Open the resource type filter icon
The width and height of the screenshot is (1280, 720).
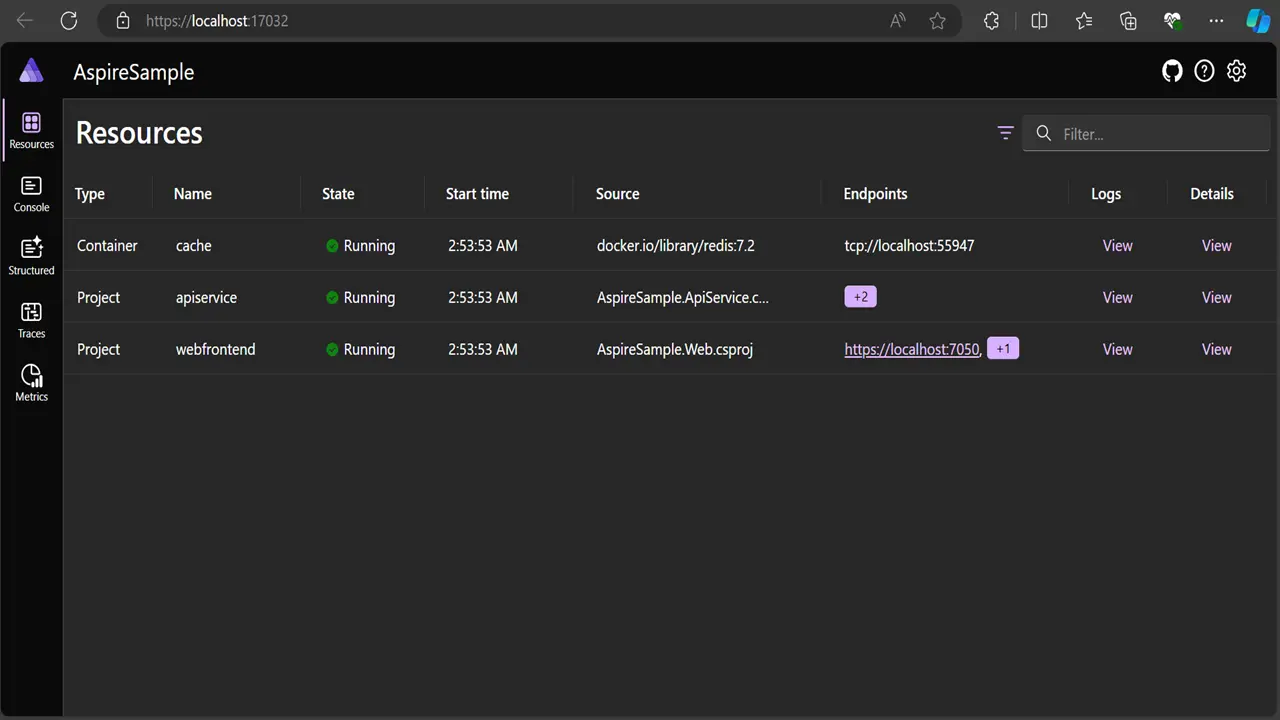[1005, 133]
